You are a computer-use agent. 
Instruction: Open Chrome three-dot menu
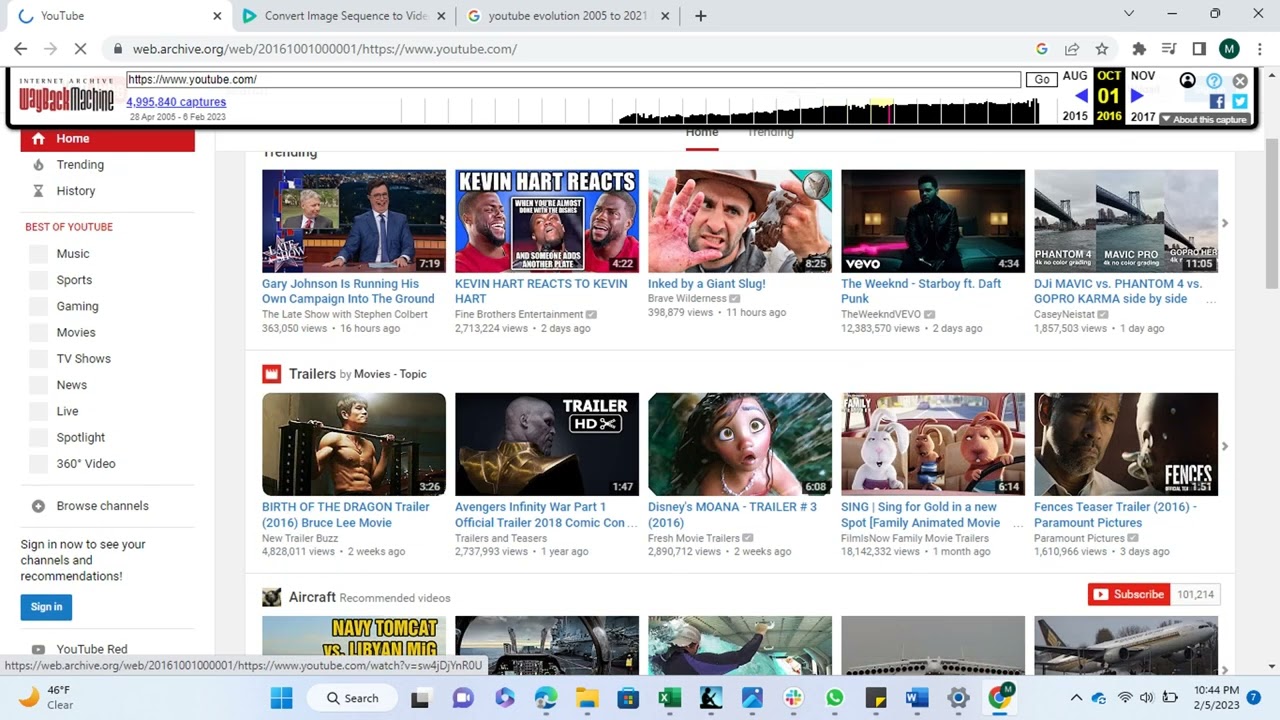(x=1258, y=49)
